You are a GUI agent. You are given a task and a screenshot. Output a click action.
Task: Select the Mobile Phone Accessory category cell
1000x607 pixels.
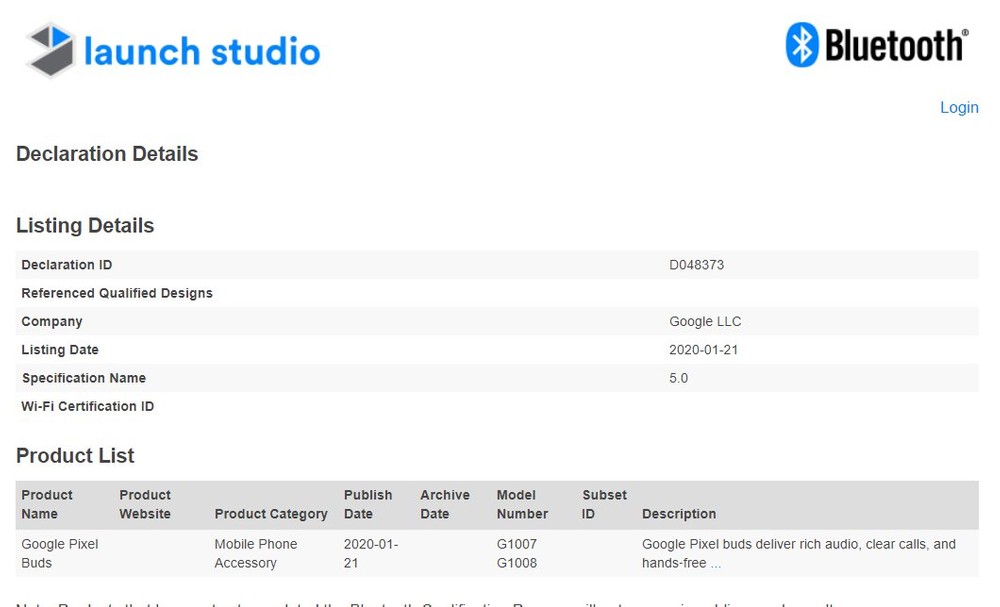(256, 553)
